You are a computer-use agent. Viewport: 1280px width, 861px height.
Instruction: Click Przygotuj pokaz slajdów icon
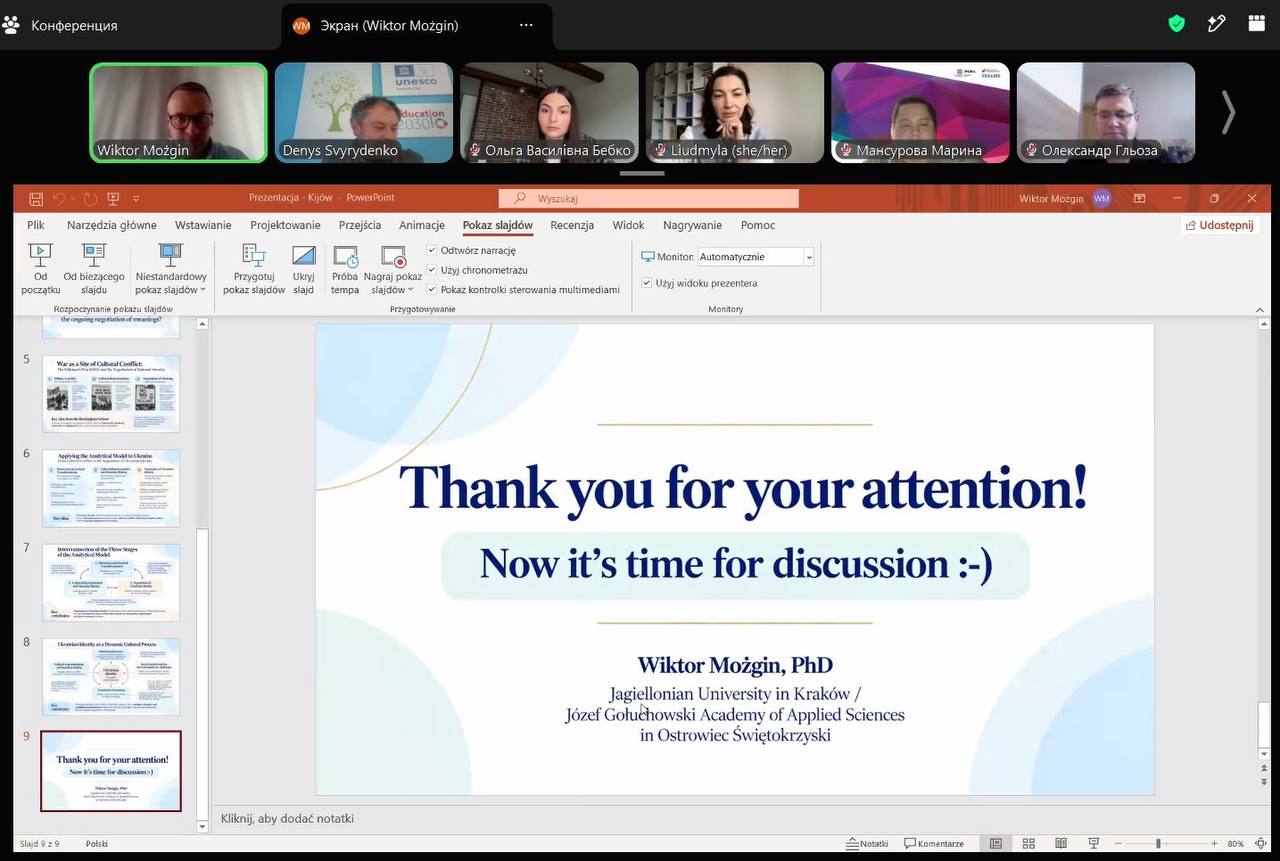[x=254, y=256]
